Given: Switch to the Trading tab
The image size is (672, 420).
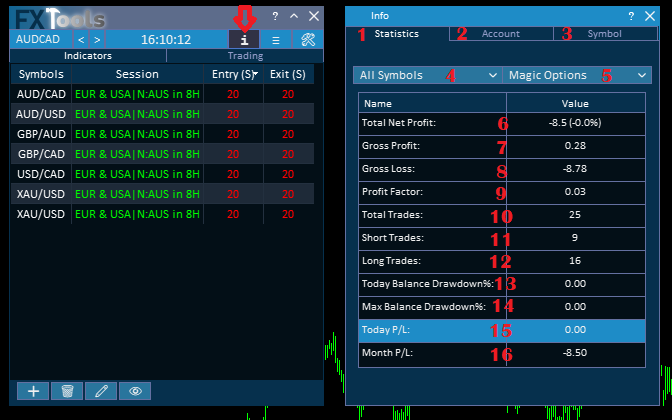Looking at the screenshot, I should pyautogui.click(x=245, y=56).
